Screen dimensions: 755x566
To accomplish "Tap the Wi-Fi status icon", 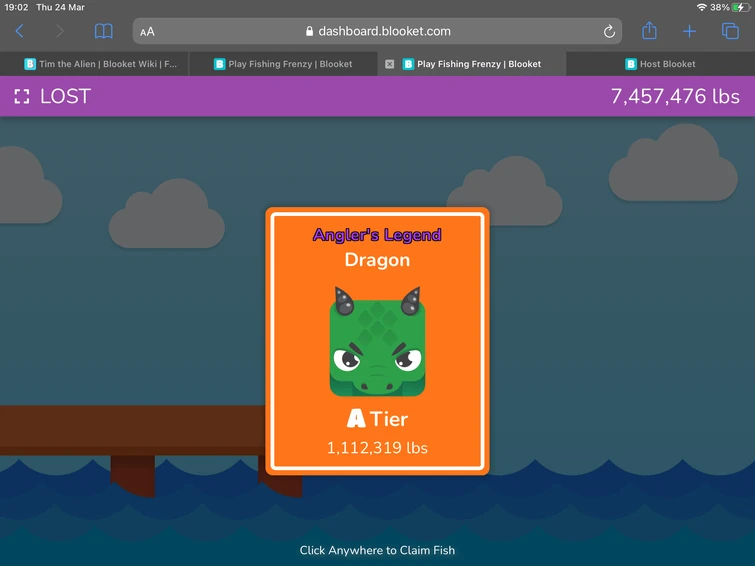I will pos(702,7).
